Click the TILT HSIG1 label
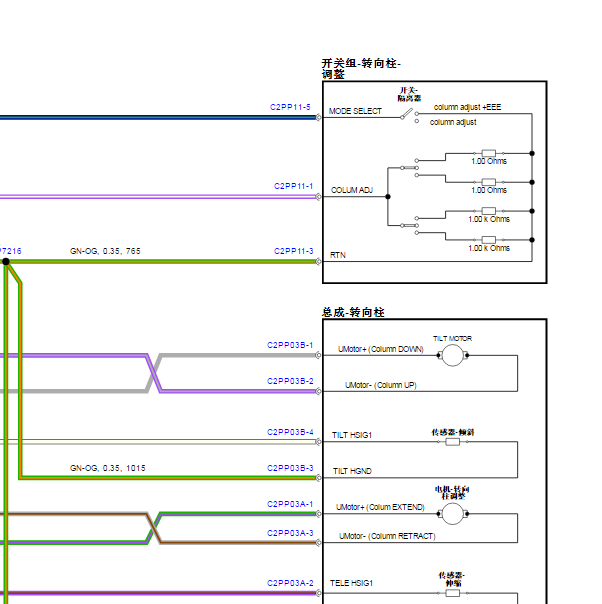The image size is (602, 604). (352, 435)
